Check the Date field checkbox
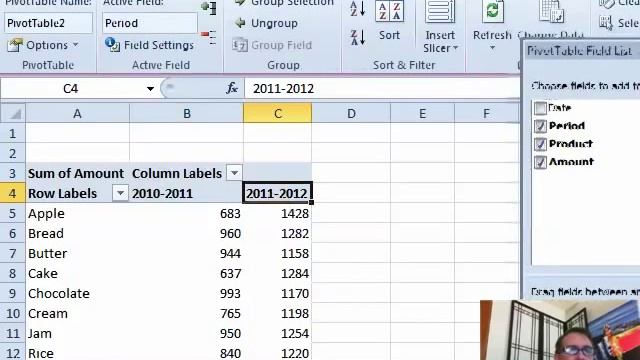Image resolution: width=640 pixels, height=360 pixels. 540,108
